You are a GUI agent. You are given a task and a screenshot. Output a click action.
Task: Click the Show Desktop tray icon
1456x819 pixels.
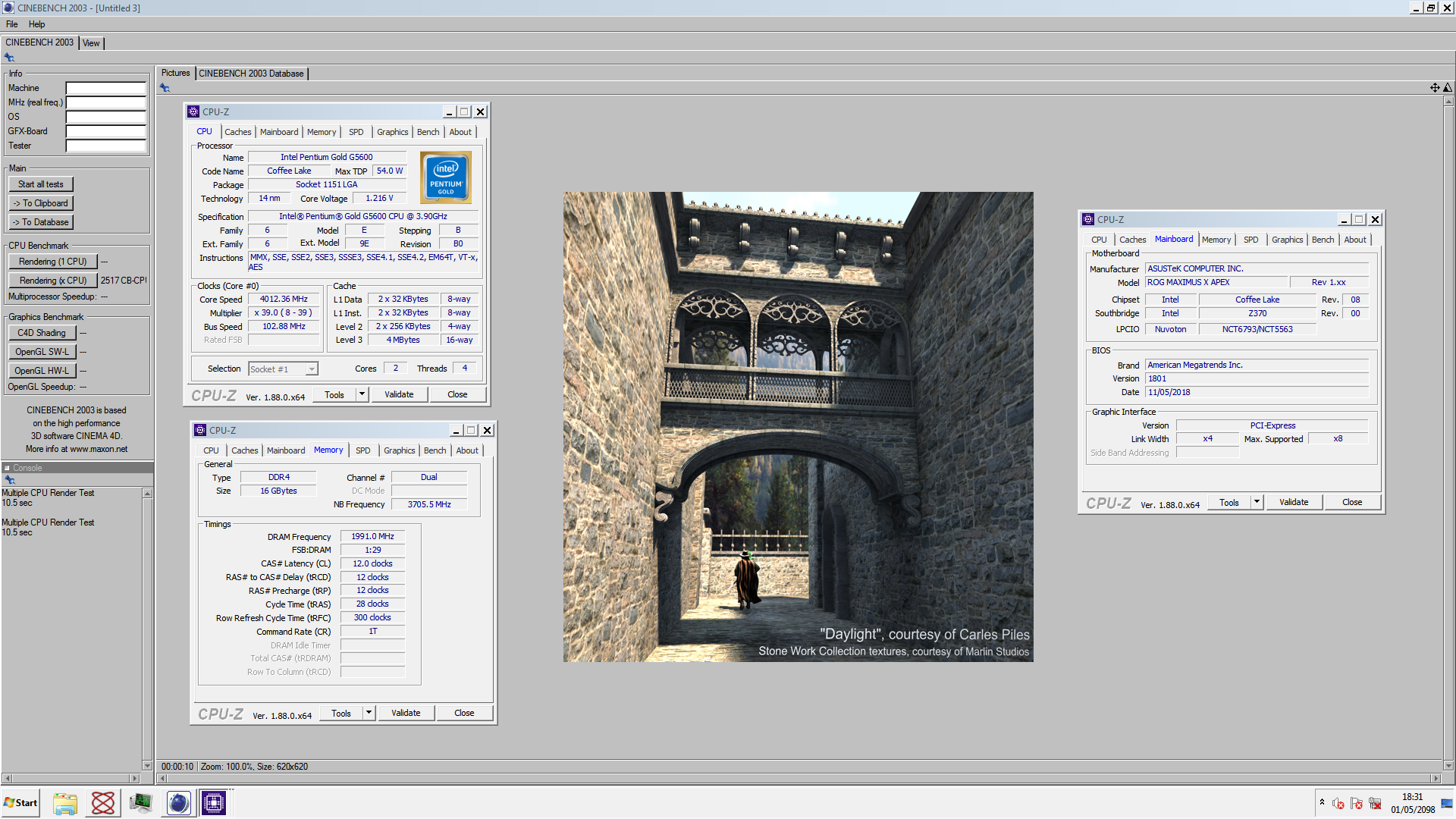pos(1447,804)
